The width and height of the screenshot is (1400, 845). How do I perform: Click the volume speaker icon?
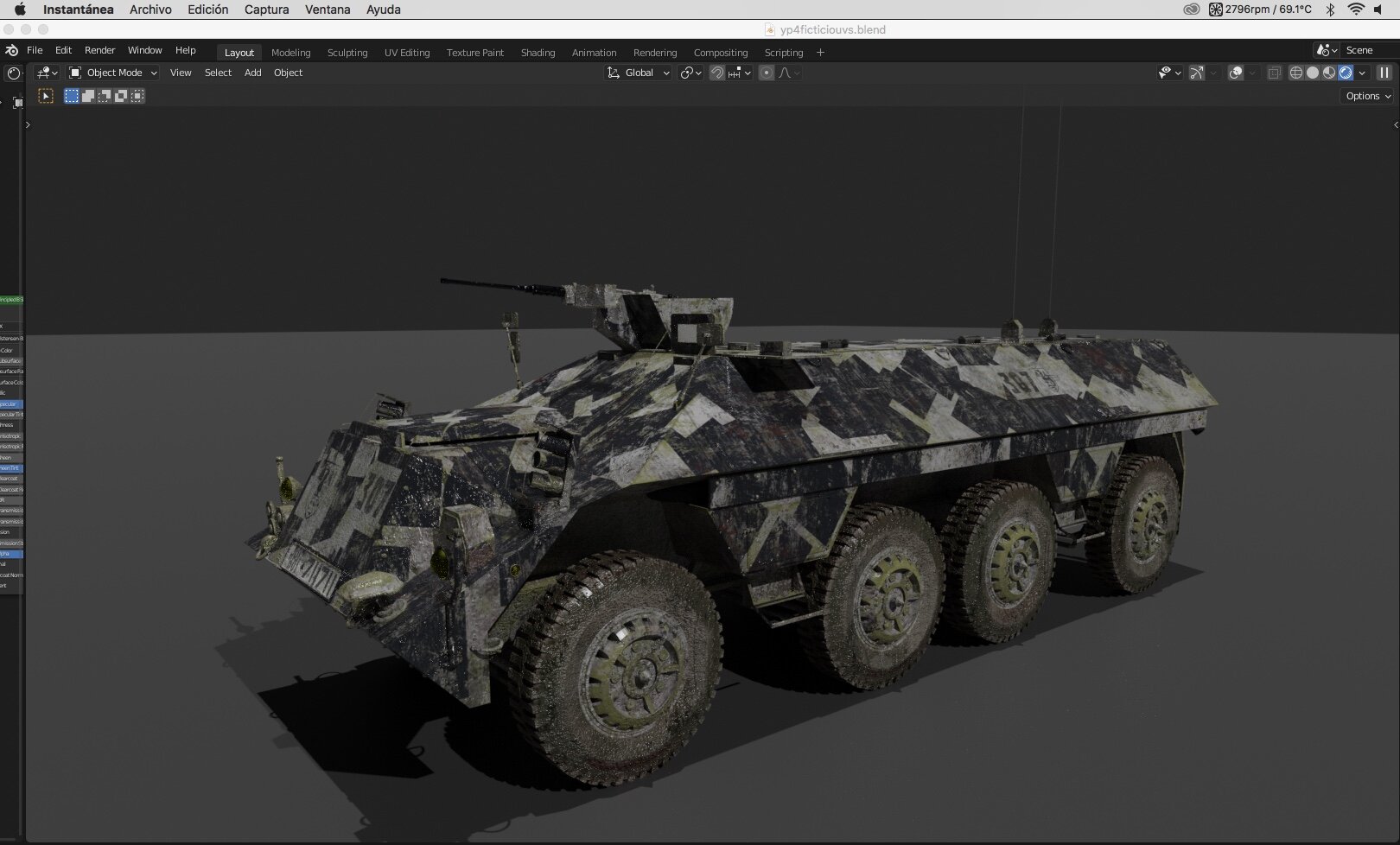pos(1379,10)
